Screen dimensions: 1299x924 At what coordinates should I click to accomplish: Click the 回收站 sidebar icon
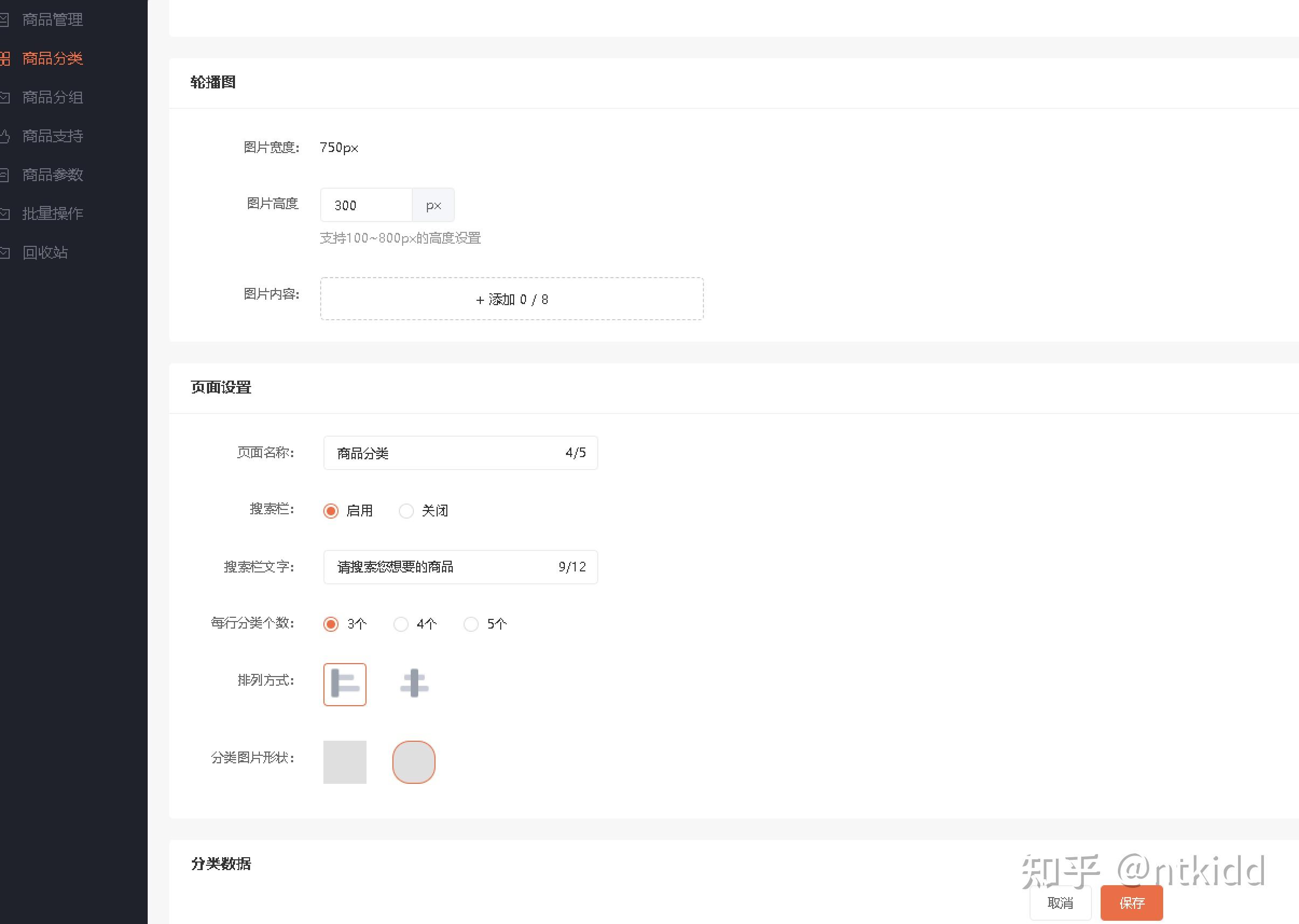5,253
